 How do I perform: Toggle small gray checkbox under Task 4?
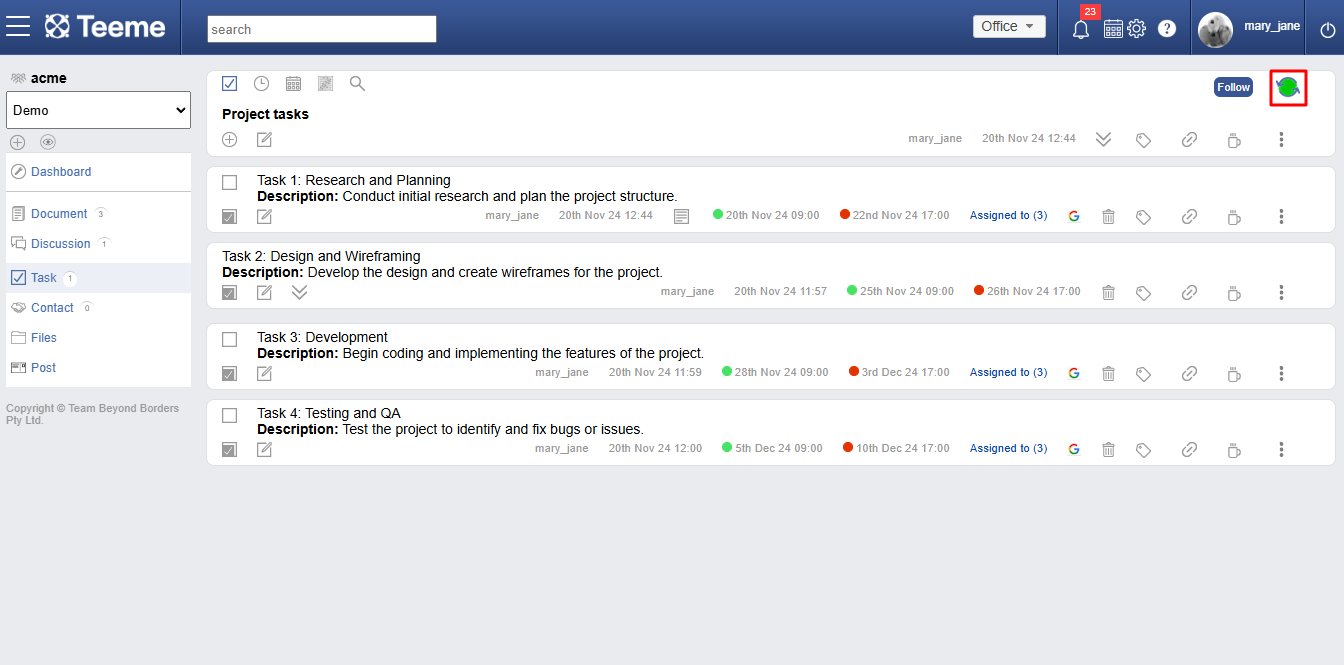[229, 449]
